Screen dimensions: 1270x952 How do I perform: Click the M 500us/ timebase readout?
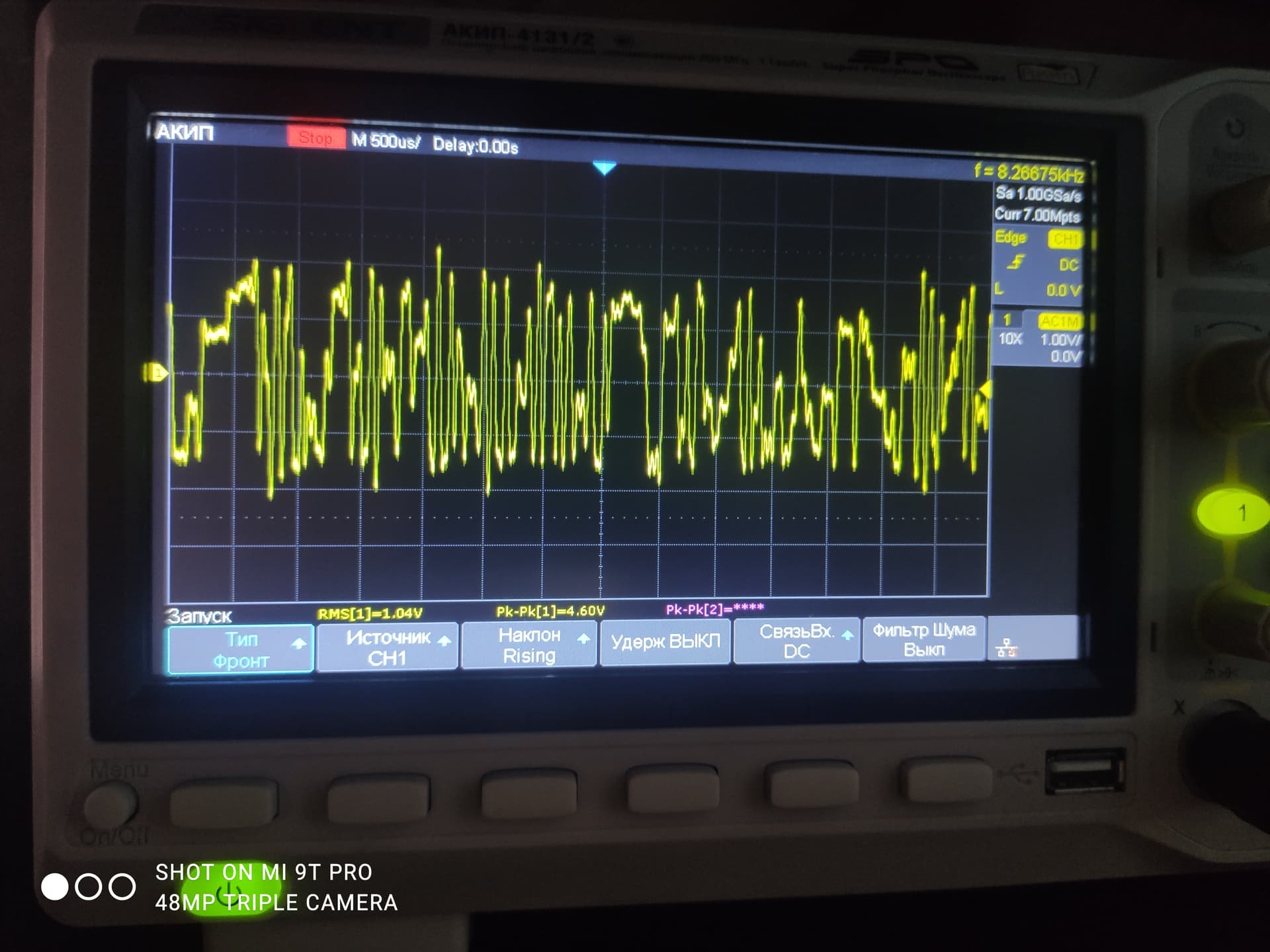386,141
